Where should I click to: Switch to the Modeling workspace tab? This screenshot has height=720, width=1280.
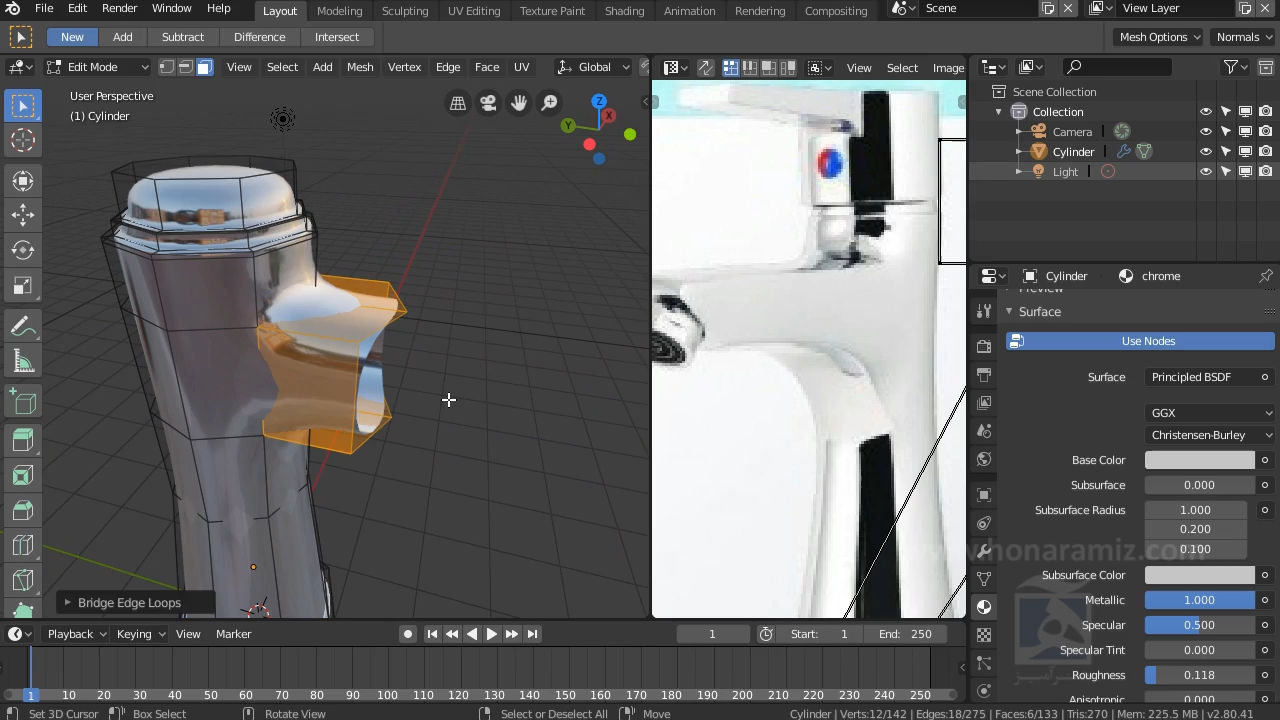339,11
